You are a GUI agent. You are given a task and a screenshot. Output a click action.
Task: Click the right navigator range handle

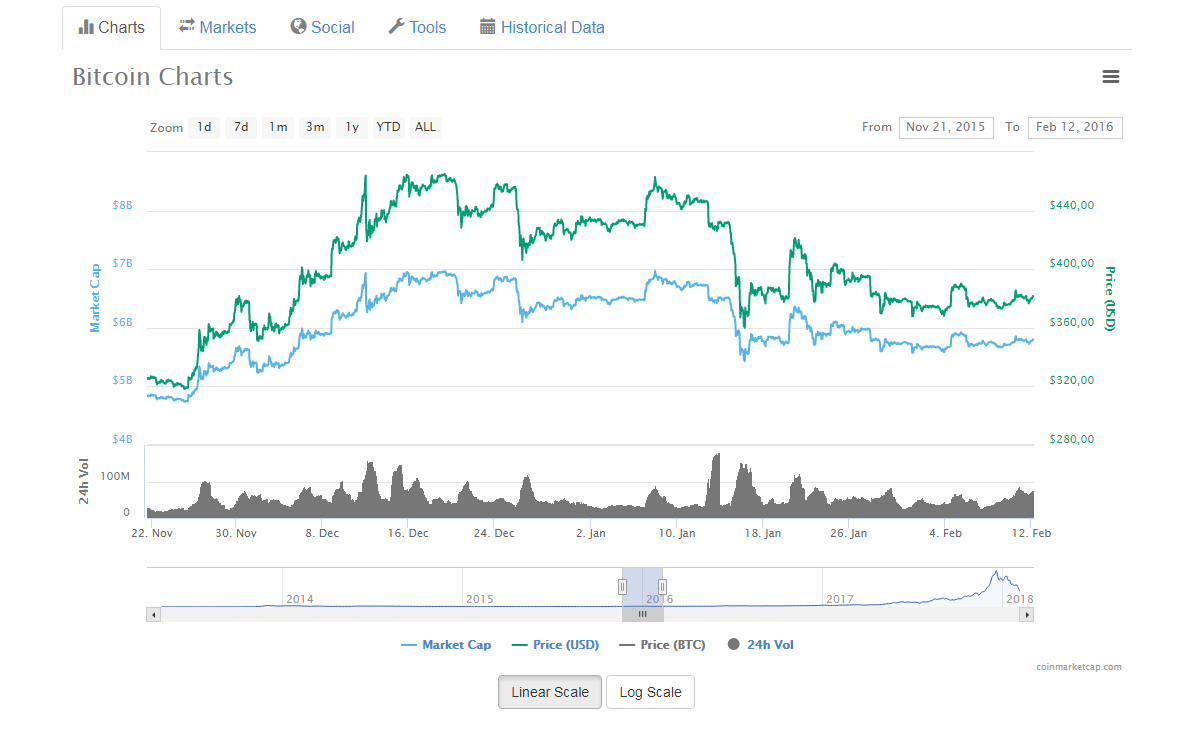662,587
